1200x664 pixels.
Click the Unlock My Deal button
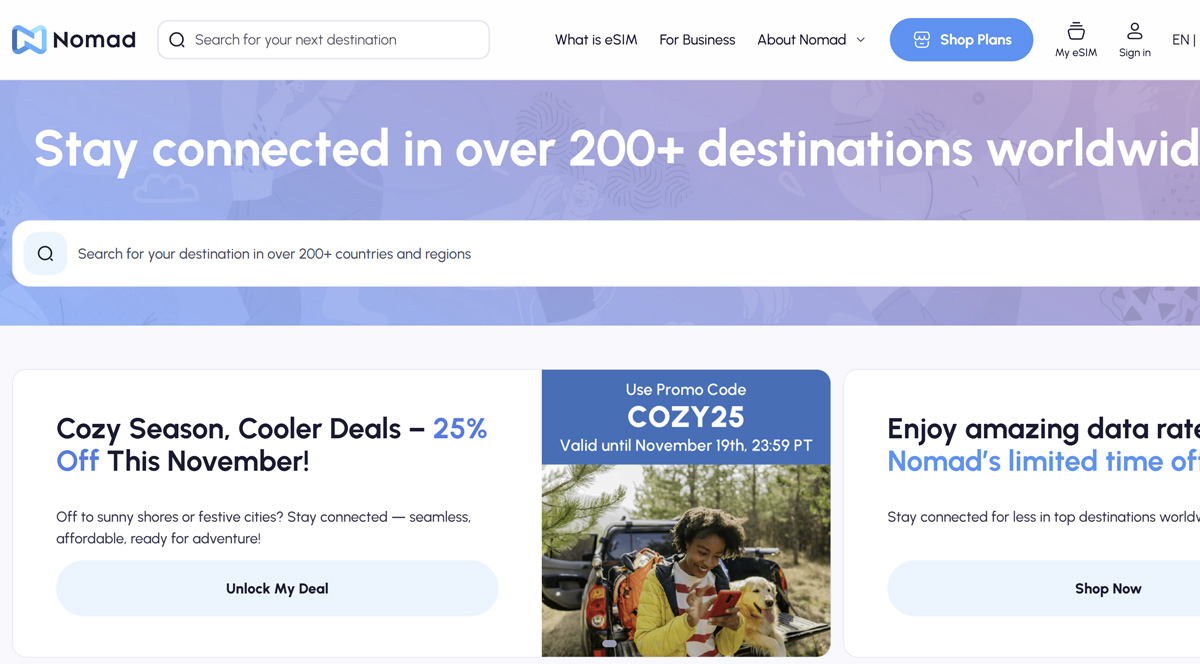(x=277, y=588)
